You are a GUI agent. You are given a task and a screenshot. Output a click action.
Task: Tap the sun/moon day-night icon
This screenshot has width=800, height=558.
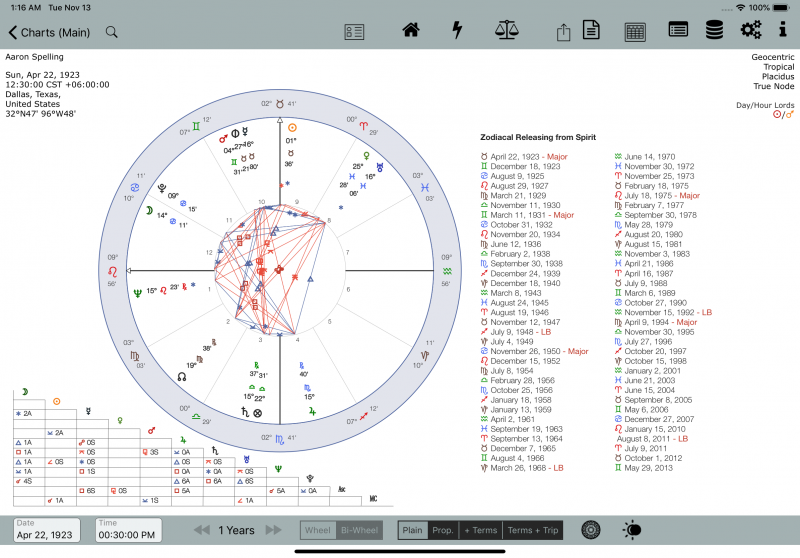632,530
